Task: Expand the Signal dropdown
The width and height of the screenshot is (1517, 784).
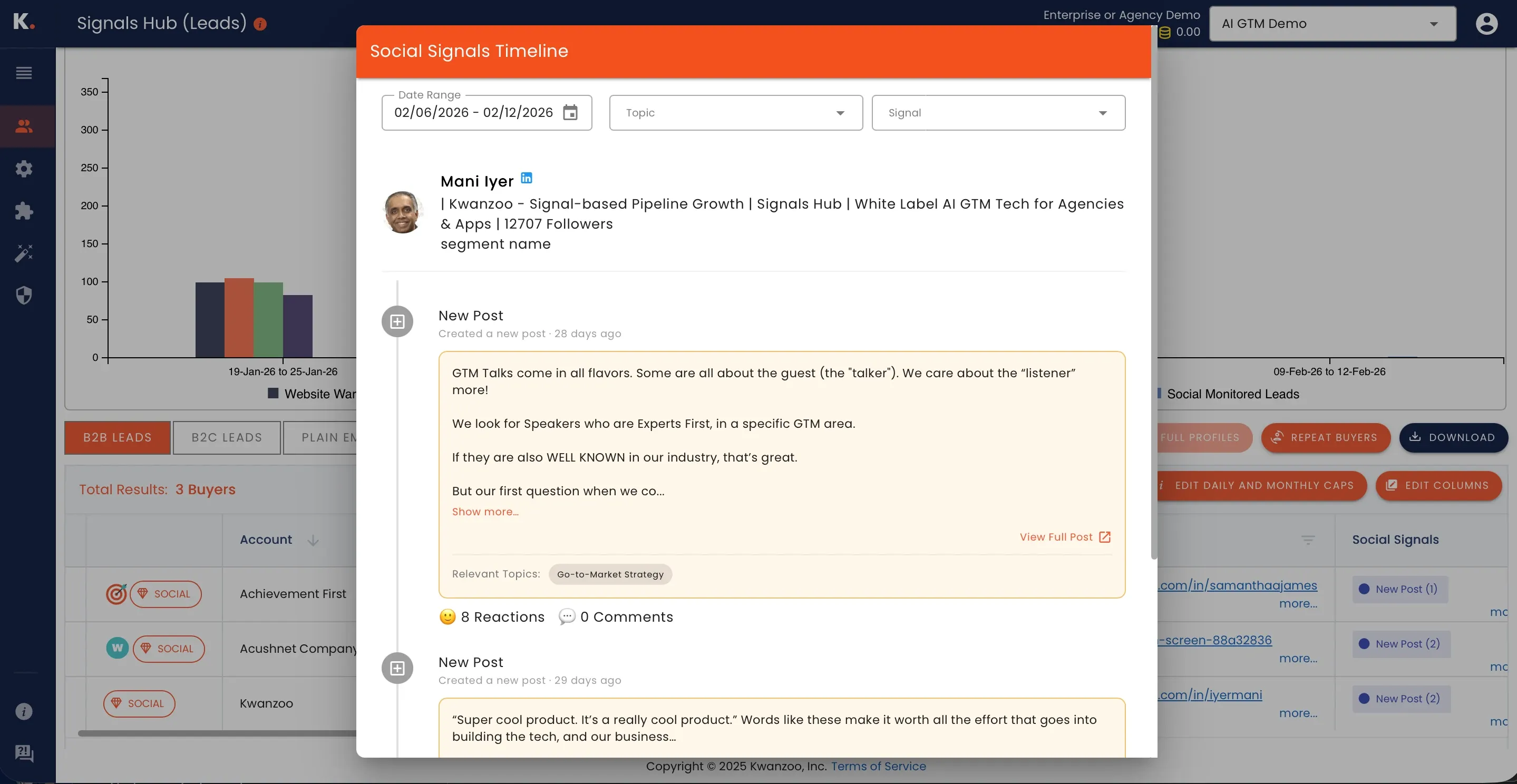Action: [998, 112]
